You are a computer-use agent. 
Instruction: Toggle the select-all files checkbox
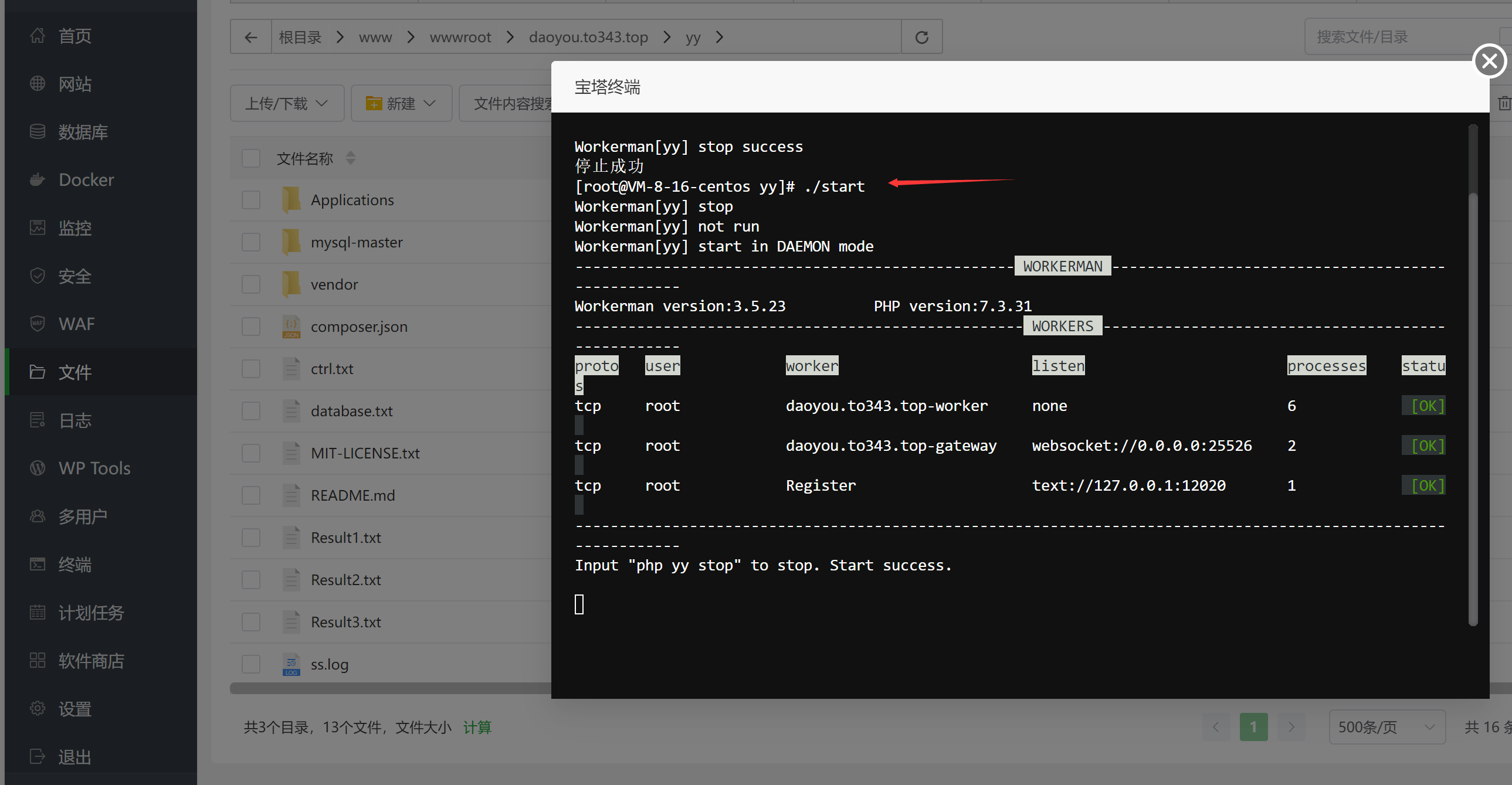[x=251, y=158]
